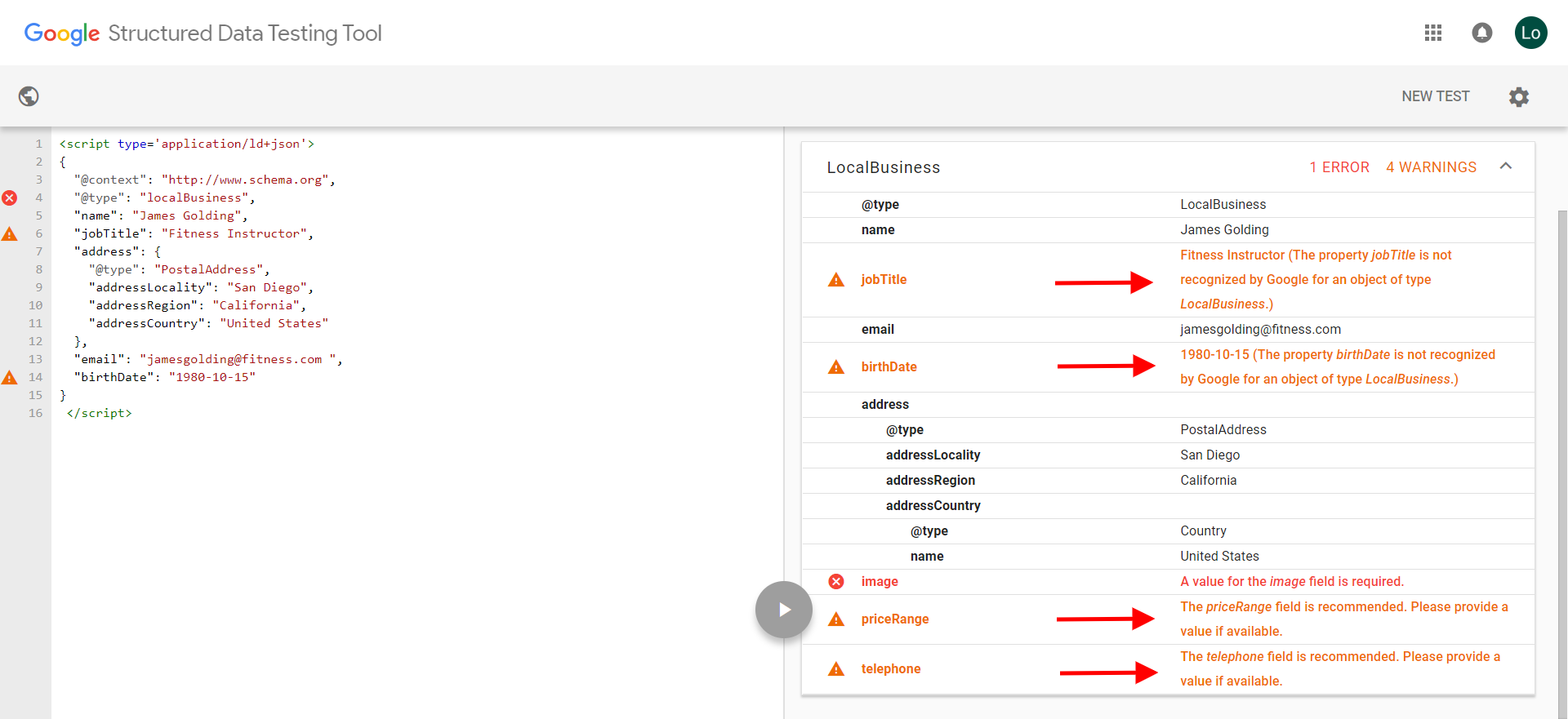Place cursor on the @context code line

click(204, 180)
